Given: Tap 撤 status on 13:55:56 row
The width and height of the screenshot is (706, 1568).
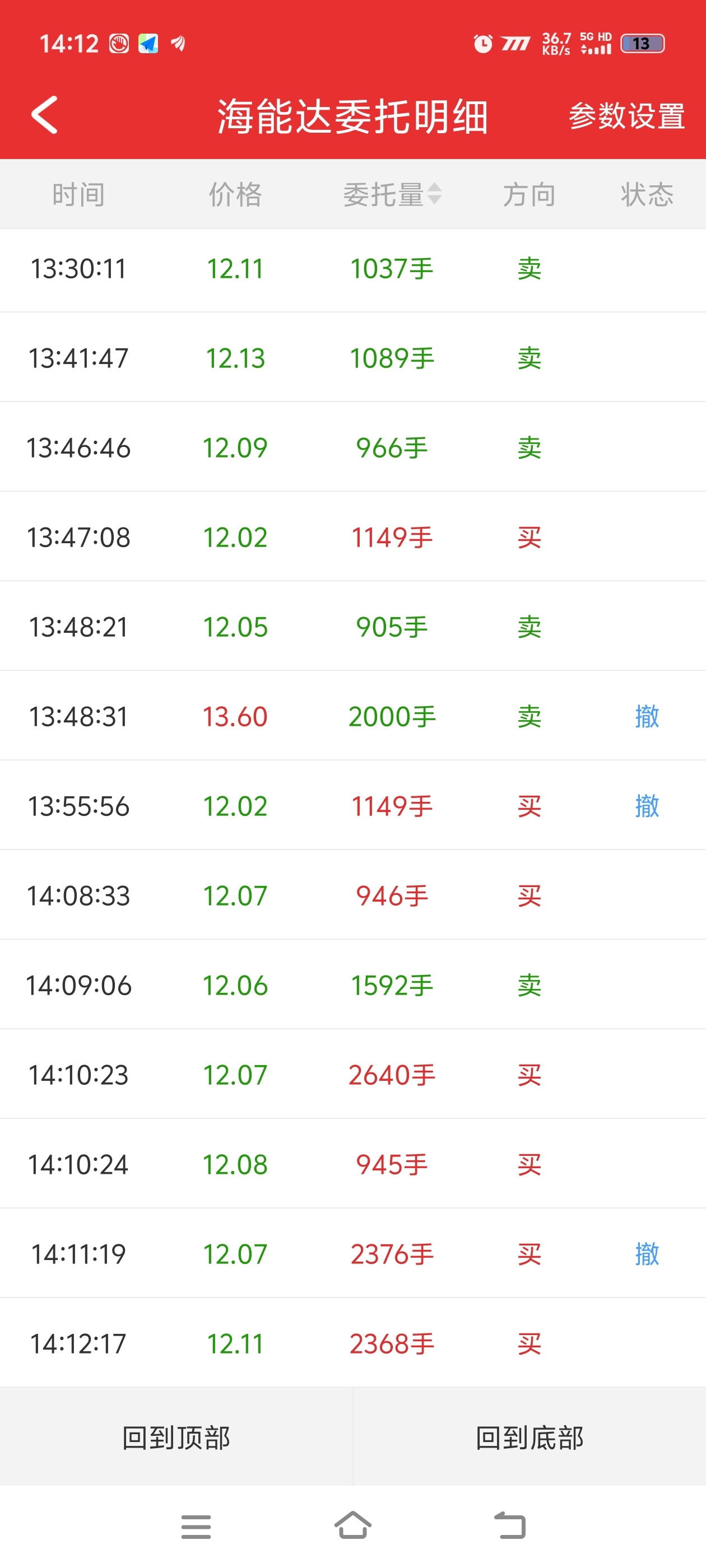Looking at the screenshot, I should pos(647,805).
